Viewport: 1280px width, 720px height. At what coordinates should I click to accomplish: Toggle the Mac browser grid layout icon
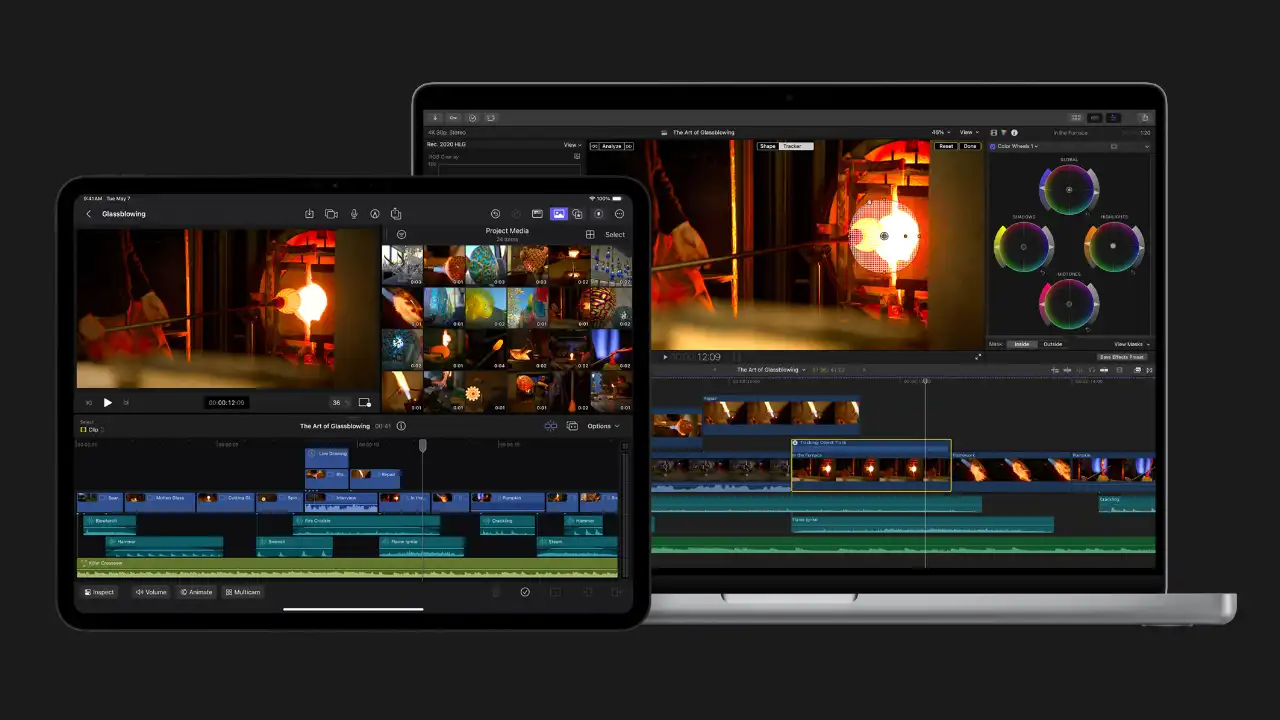tap(1076, 117)
